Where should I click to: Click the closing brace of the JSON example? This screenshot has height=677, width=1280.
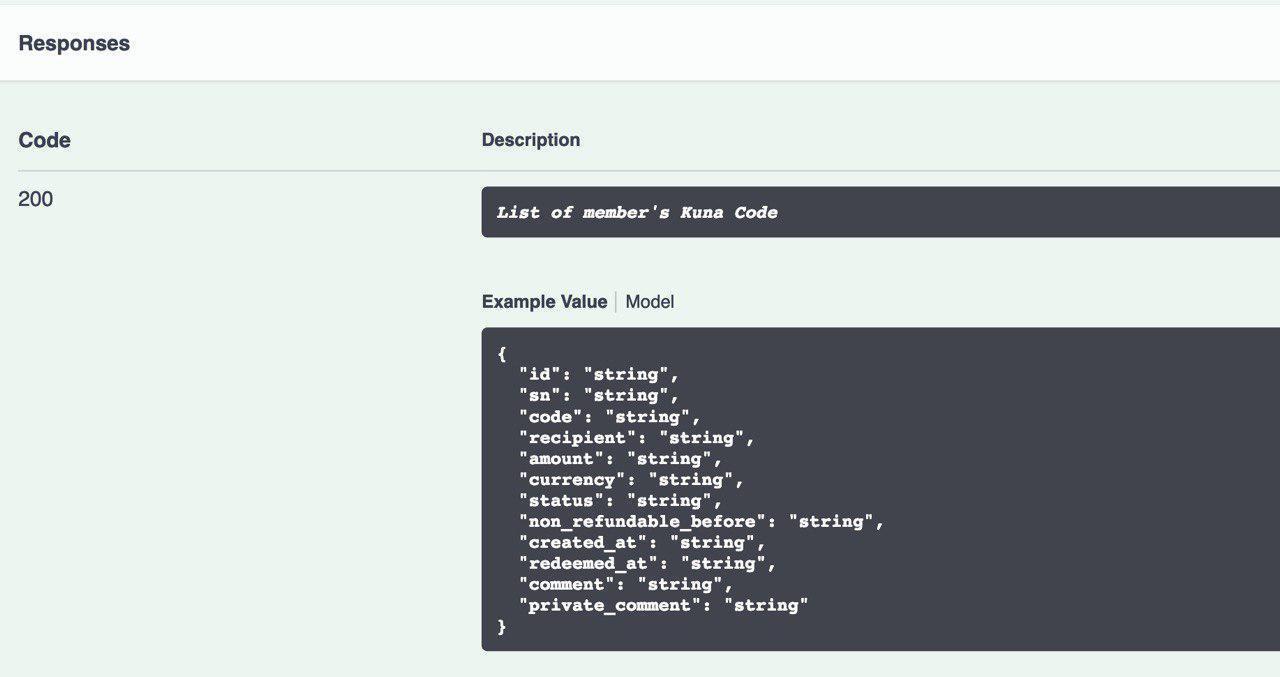pos(502,627)
